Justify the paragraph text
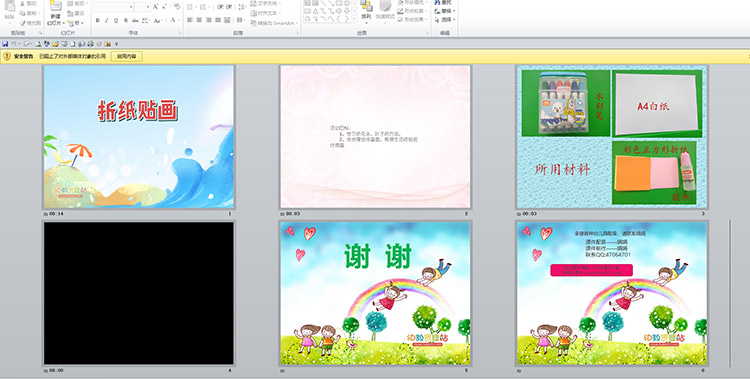750x379 pixels. pyautogui.click(x=218, y=20)
